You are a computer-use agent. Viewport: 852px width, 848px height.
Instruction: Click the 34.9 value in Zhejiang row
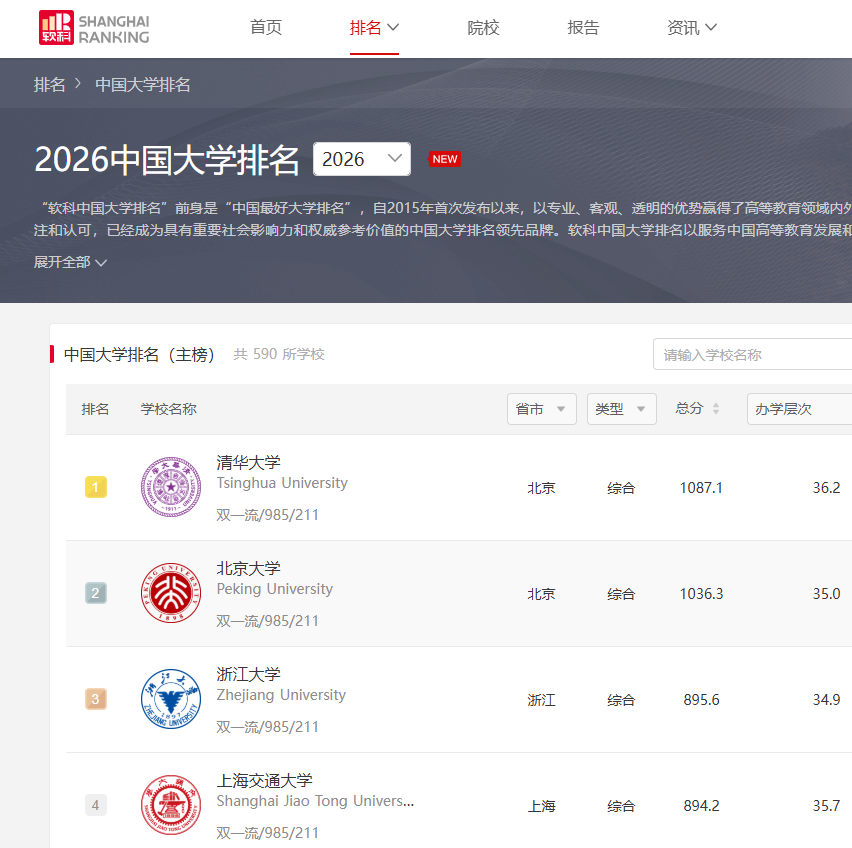click(826, 700)
